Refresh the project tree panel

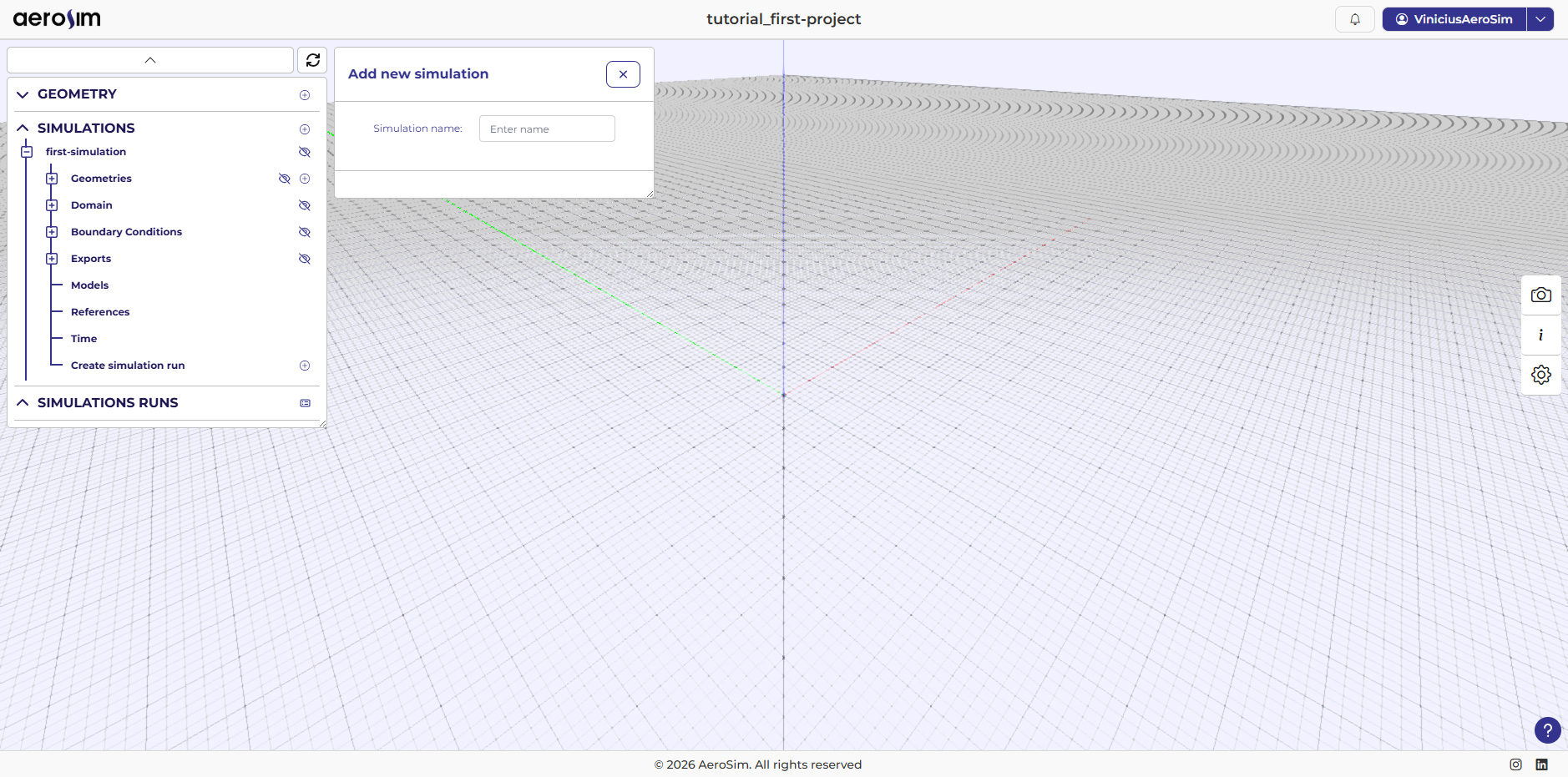click(x=312, y=59)
